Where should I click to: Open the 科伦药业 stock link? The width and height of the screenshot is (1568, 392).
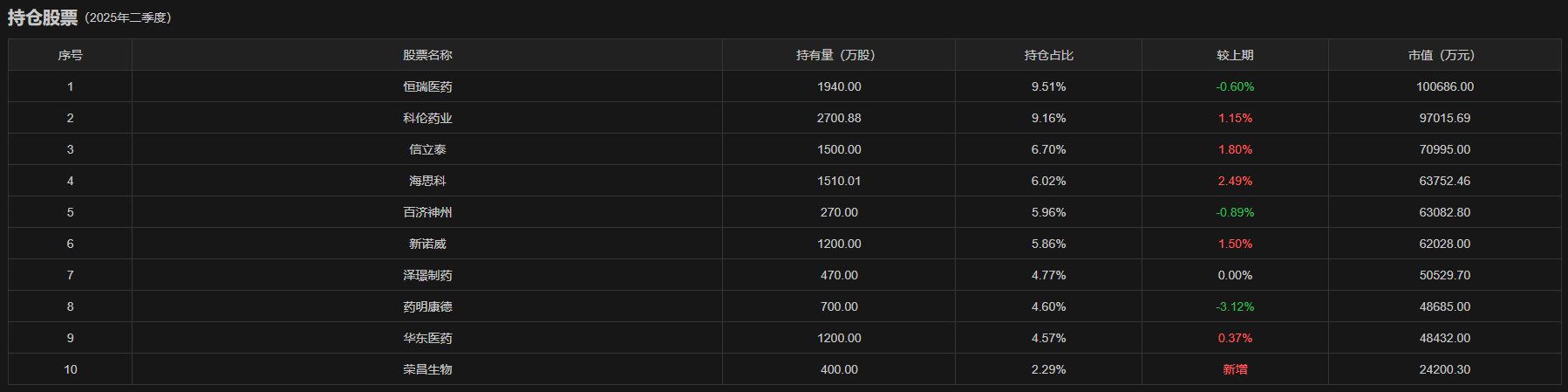(x=427, y=118)
